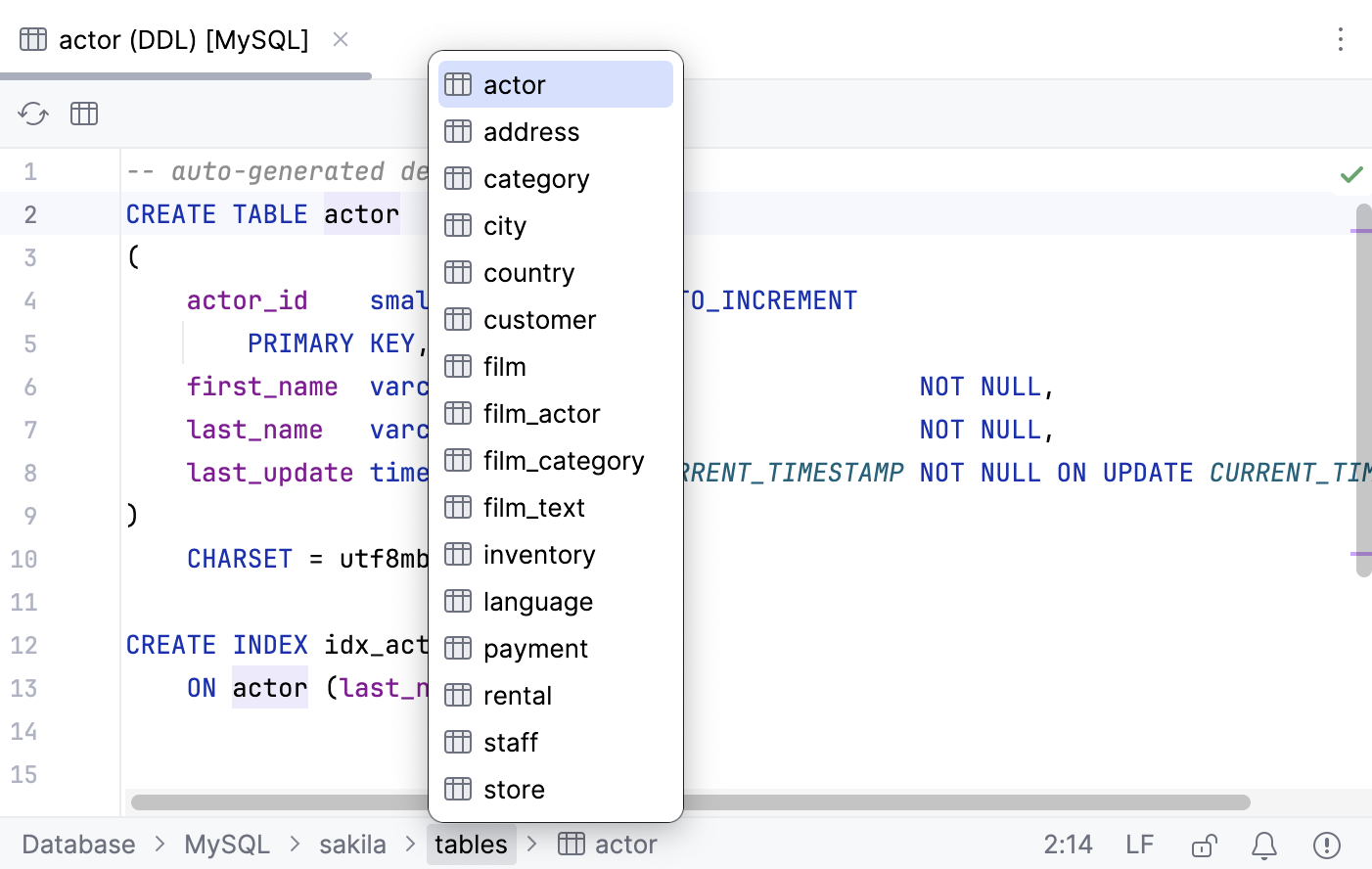
Task: Click the table icon in the editor tab label
Action: (x=32, y=39)
